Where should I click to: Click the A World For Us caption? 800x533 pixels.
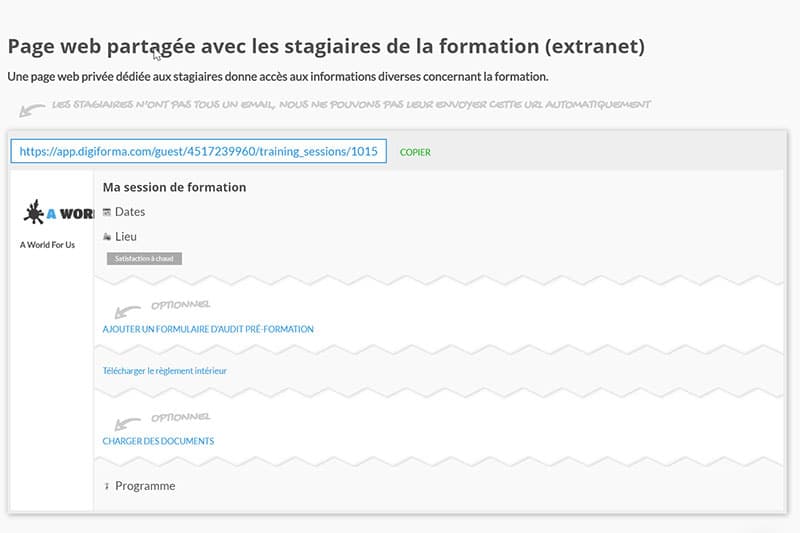47,245
